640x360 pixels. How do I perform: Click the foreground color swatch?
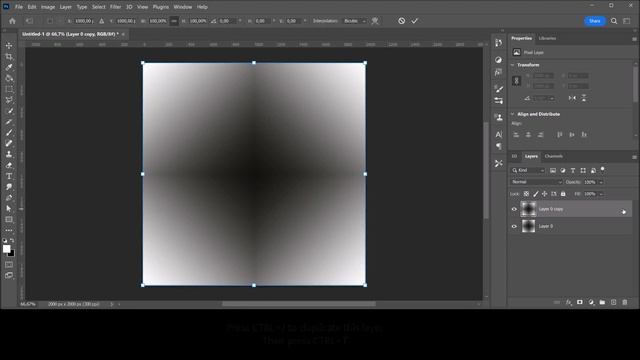(7, 249)
